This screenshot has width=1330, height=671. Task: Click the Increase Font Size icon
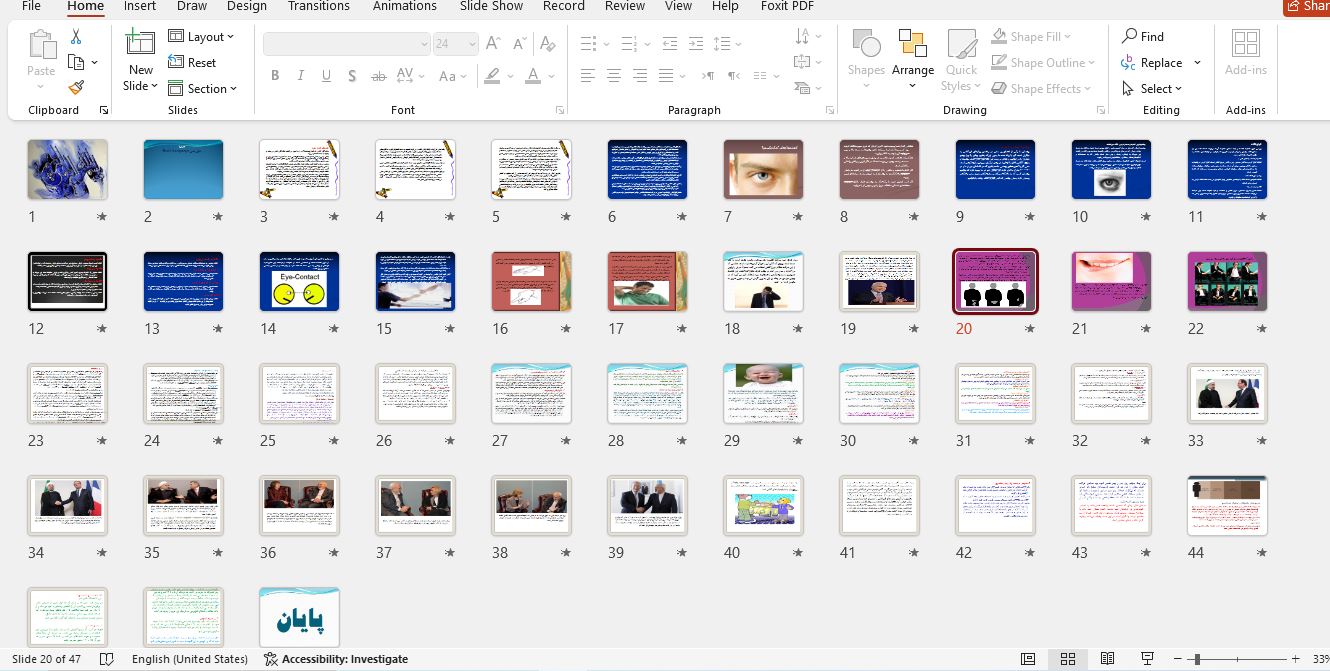coord(493,43)
